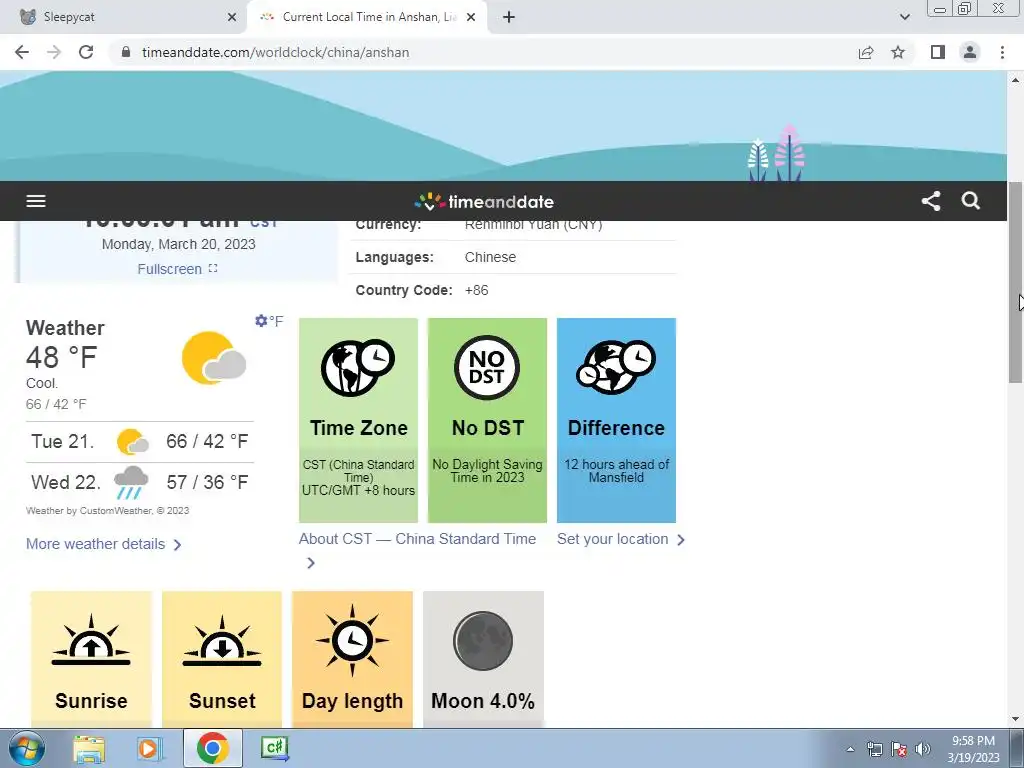Click the current weather partly sunny icon

point(214,358)
